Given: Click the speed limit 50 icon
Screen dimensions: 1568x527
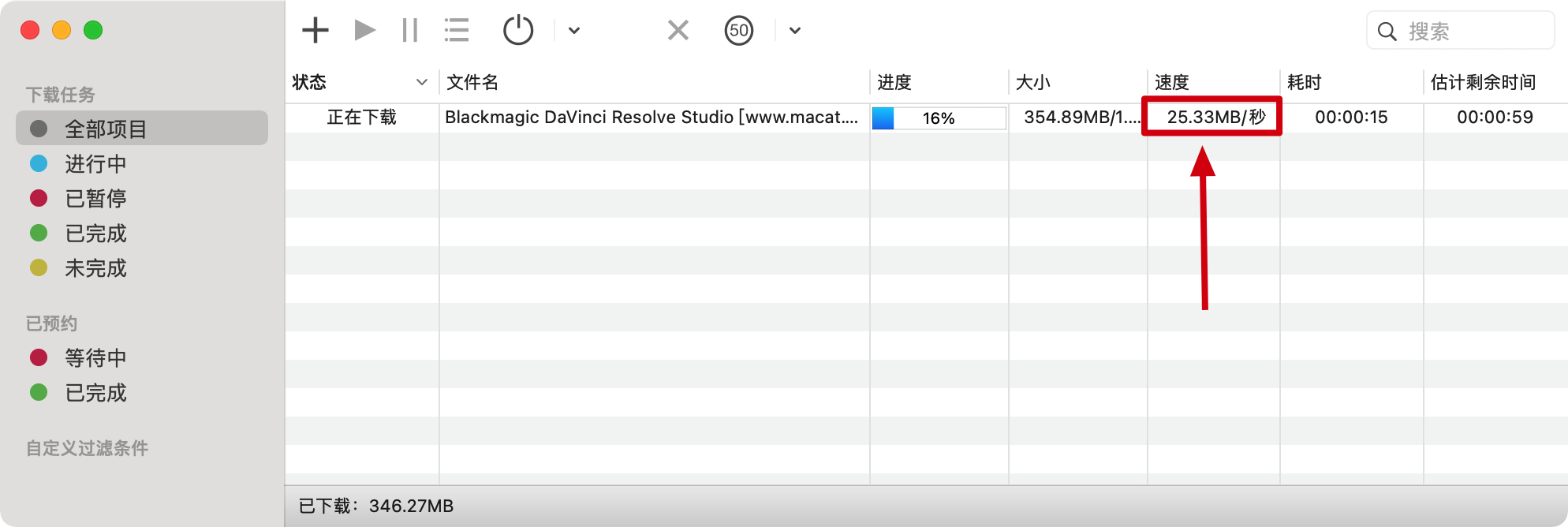Looking at the screenshot, I should [738, 31].
